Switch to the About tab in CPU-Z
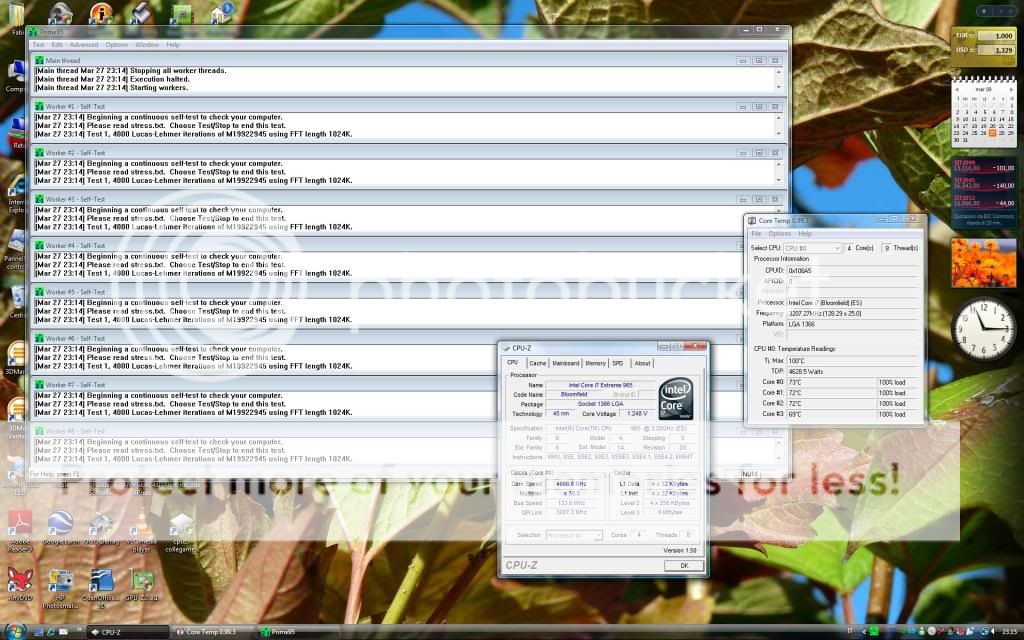Viewport: 1024px width, 640px height. click(x=643, y=363)
